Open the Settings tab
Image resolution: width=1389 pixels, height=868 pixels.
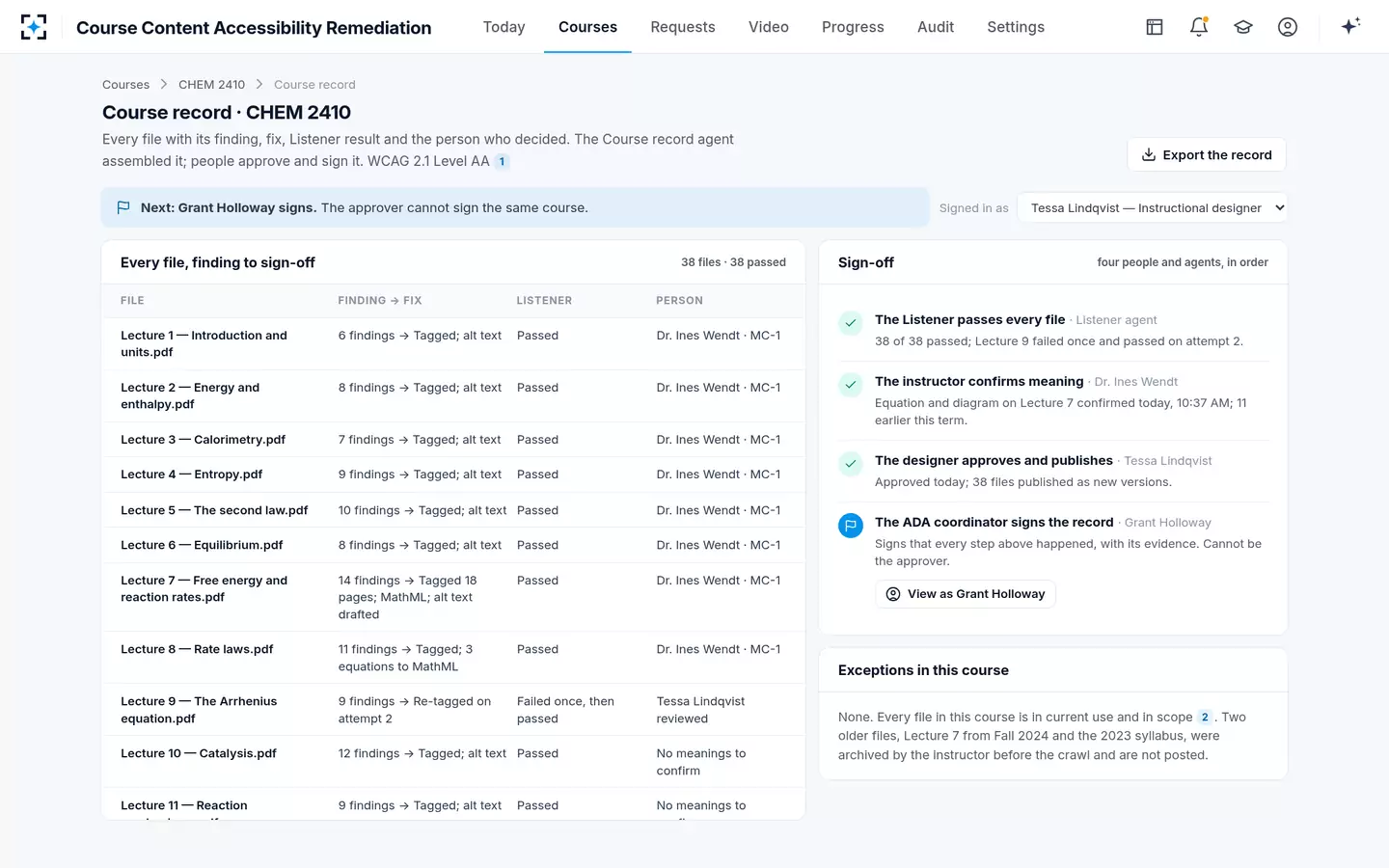pyautogui.click(x=1016, y=27)
